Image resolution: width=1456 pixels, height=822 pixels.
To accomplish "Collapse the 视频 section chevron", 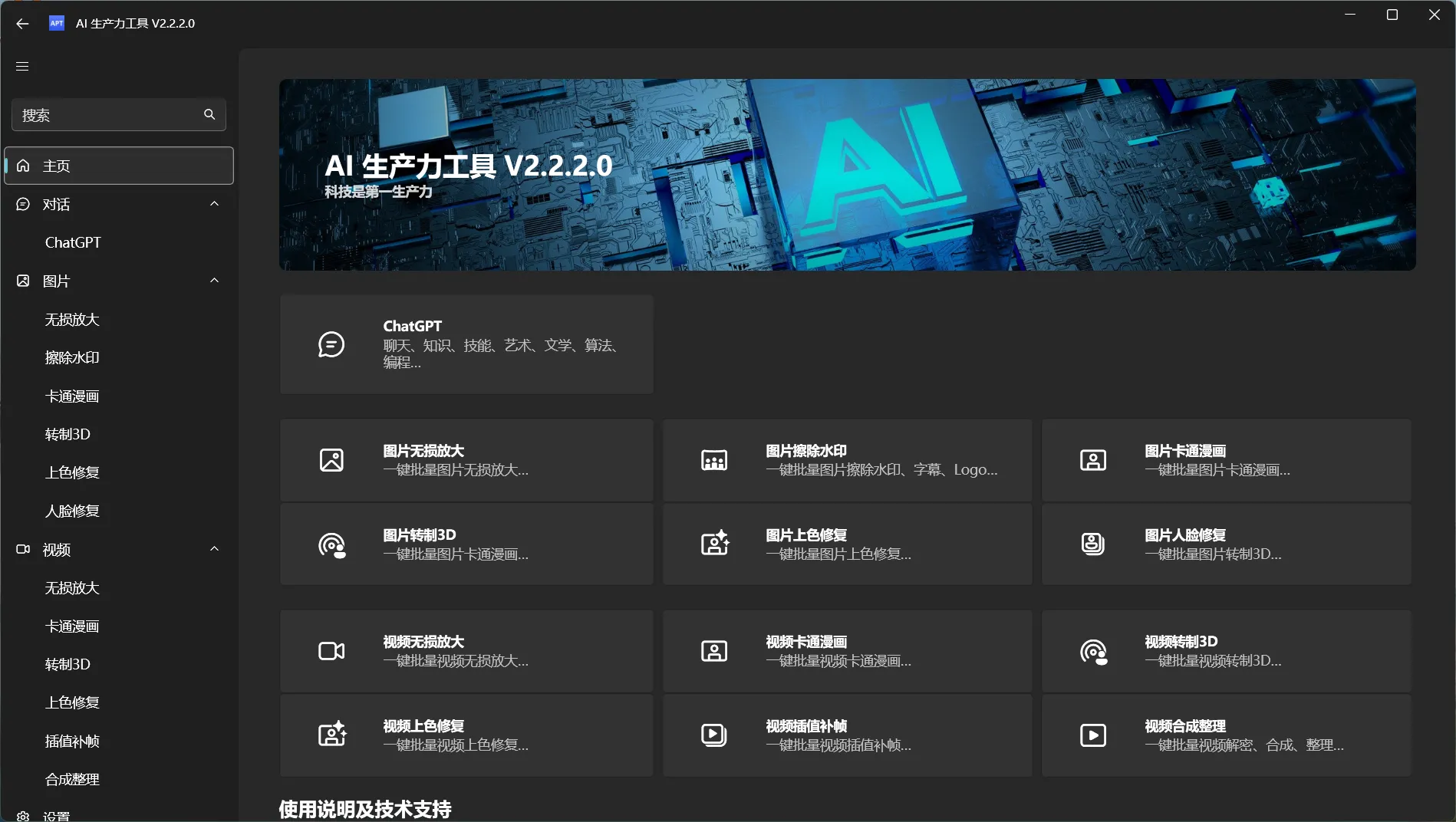I will click(x=215, y=549).
